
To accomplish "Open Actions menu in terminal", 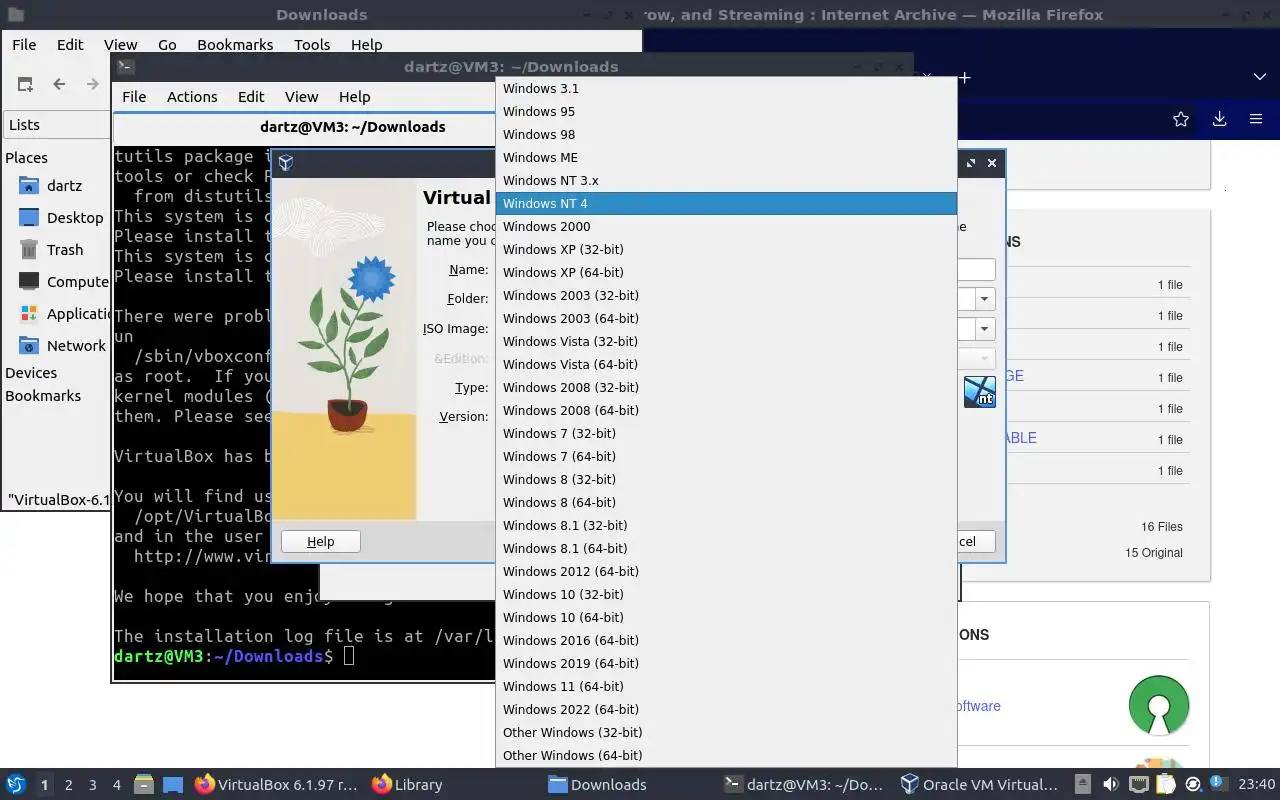I will click(192, 97).
